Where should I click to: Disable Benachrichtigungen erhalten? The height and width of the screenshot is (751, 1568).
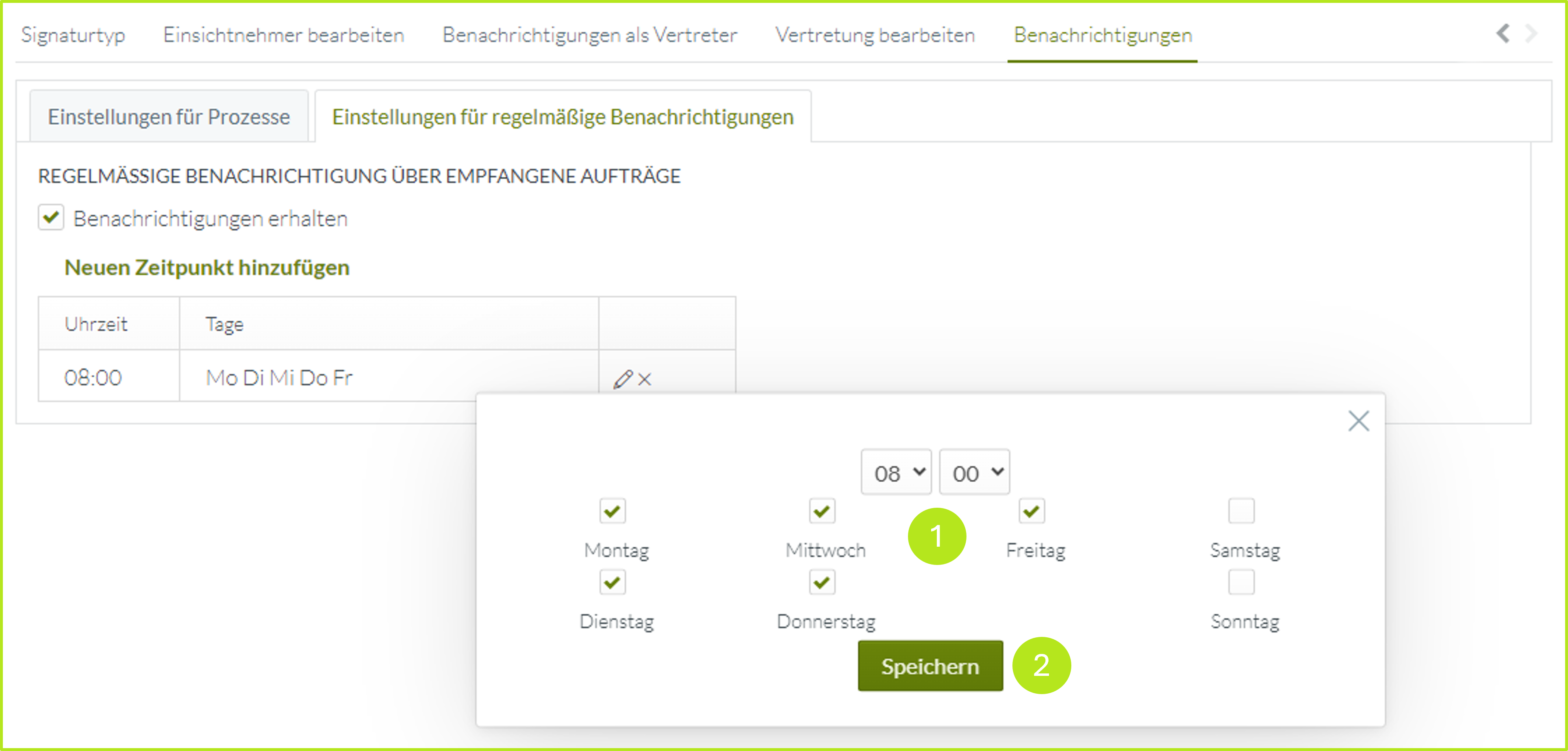point(51,217)
